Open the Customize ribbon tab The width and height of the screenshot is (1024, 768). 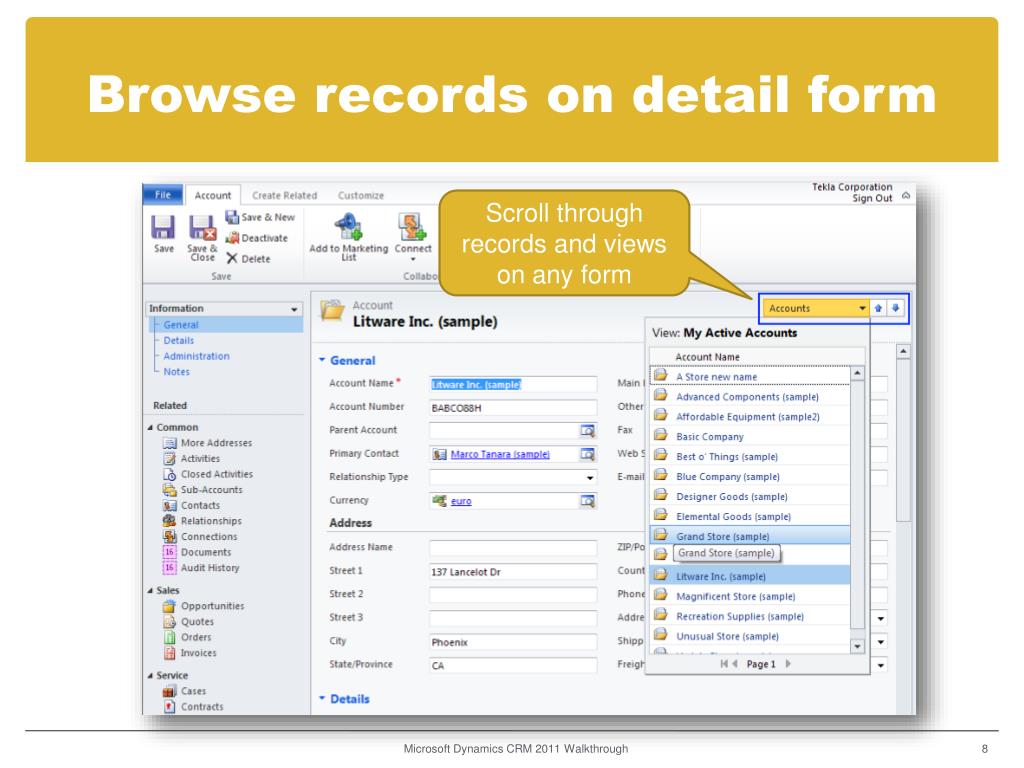(360, 195)
